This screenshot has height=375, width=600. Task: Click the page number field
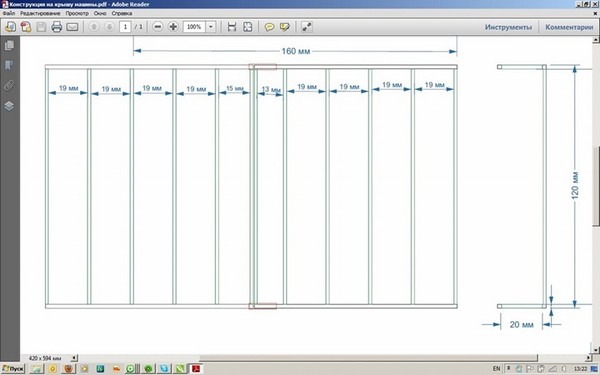125,27
